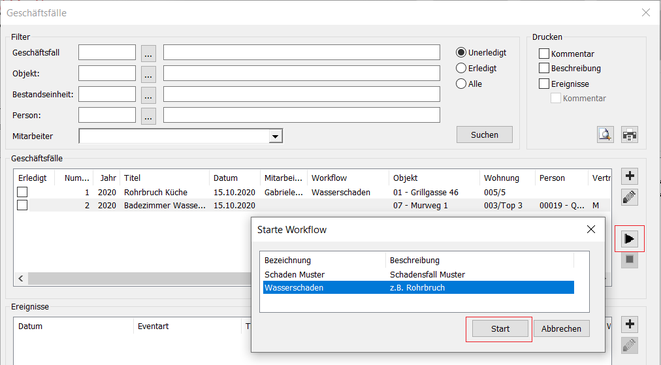Open Person lookup ellipsis button

click(x=148, y=116)
